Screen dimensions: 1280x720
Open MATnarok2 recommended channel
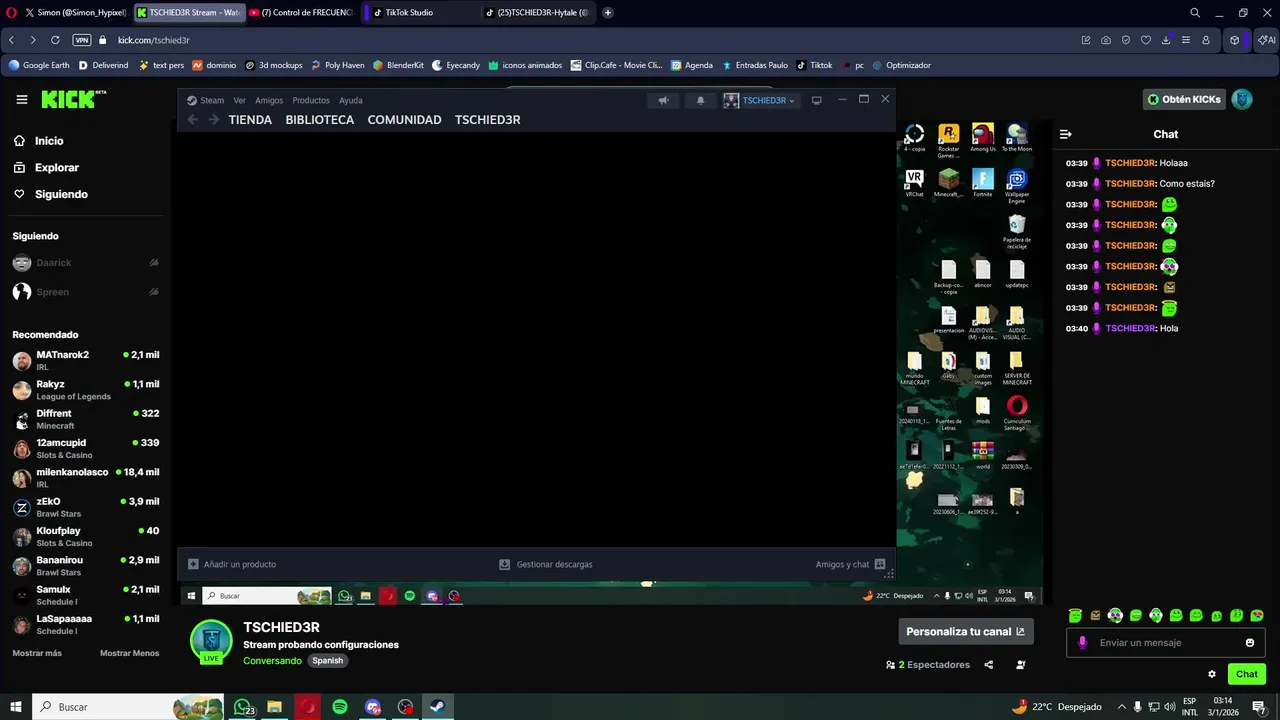point(86,360)
